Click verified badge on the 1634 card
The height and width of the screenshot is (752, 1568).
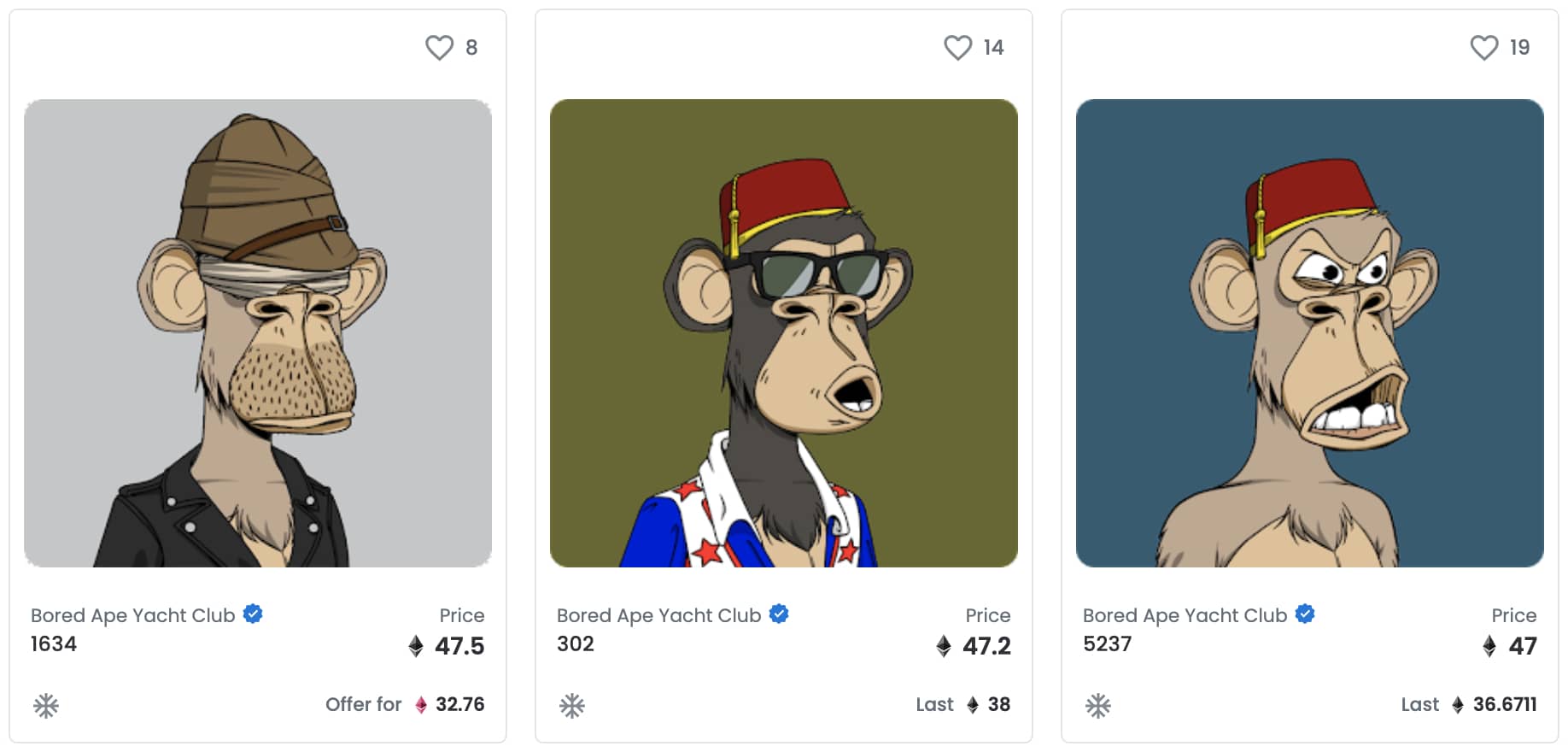point(253,614)
